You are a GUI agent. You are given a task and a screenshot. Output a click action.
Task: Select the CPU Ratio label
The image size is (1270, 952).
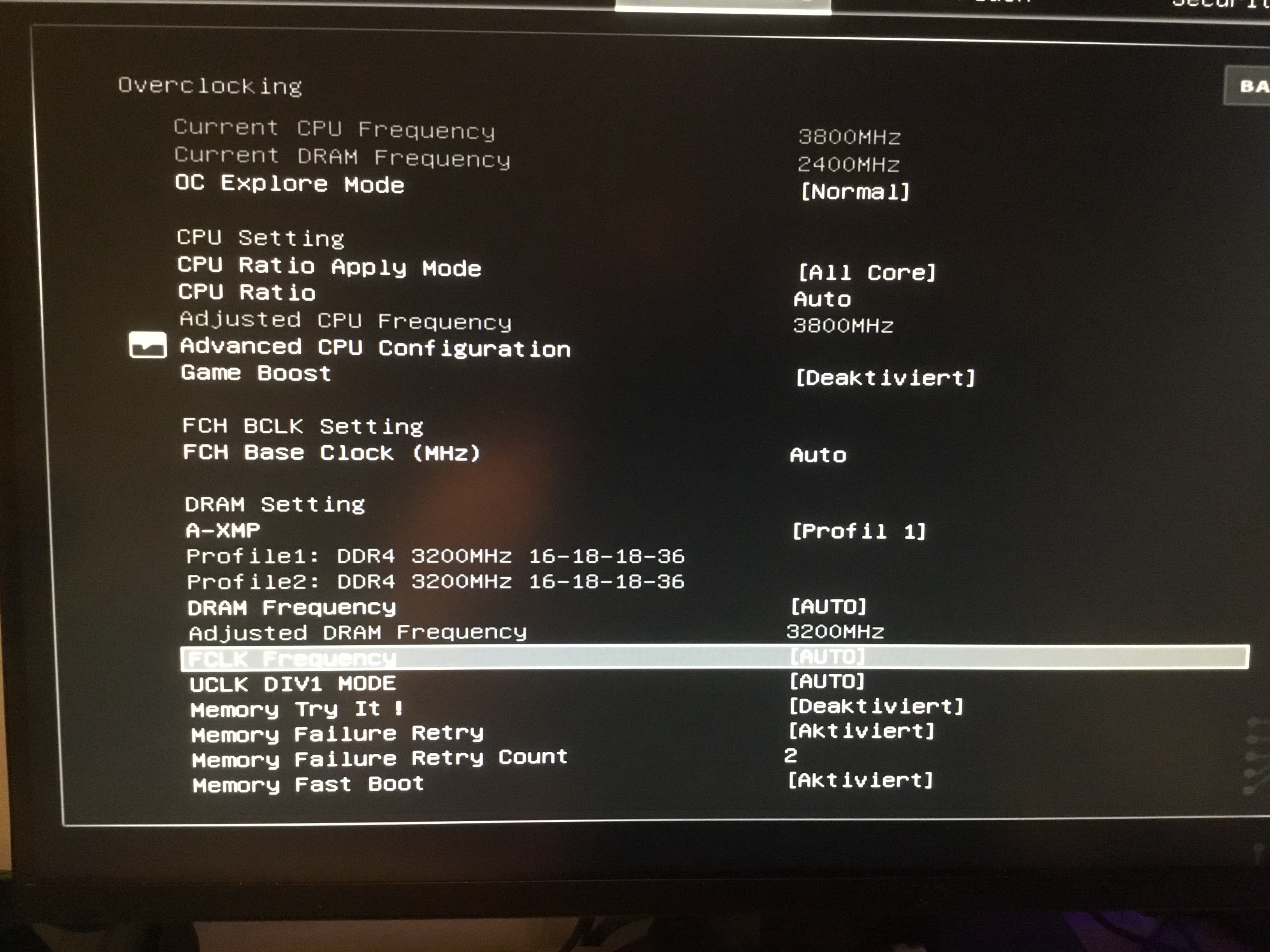point(246,292)
